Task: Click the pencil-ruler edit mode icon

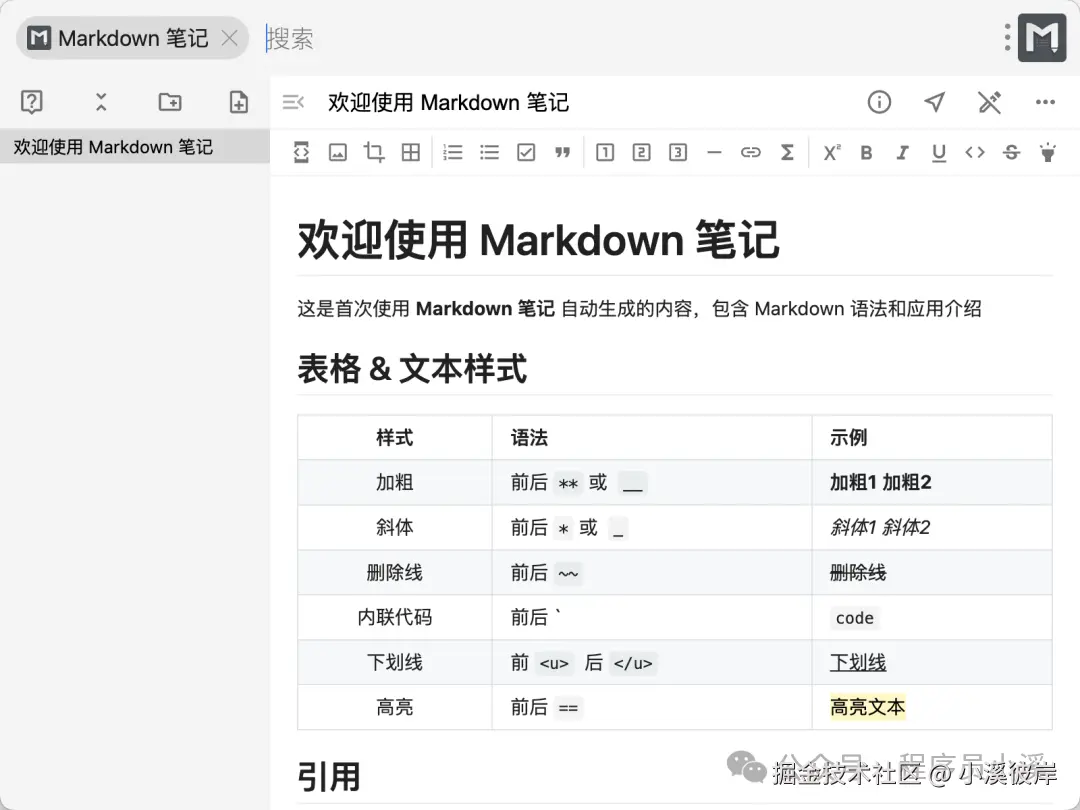Action: click(x=989, y=102)
